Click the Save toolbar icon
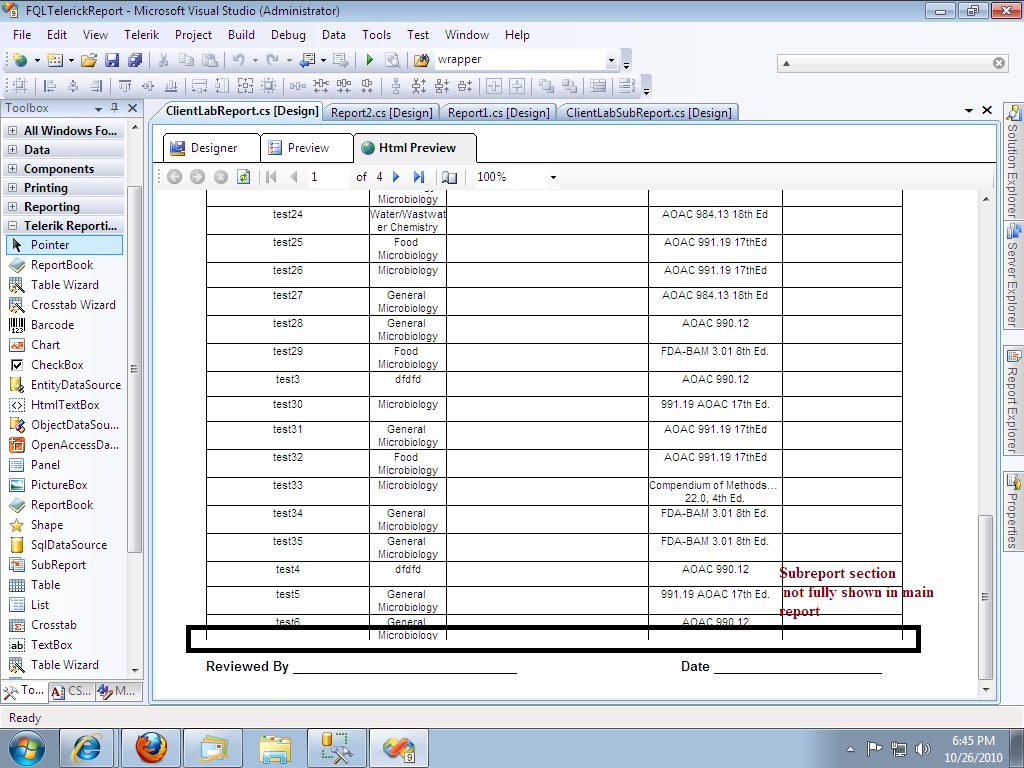The height and width of the screenshot is (768, 1024). click(x=112, y=60)
